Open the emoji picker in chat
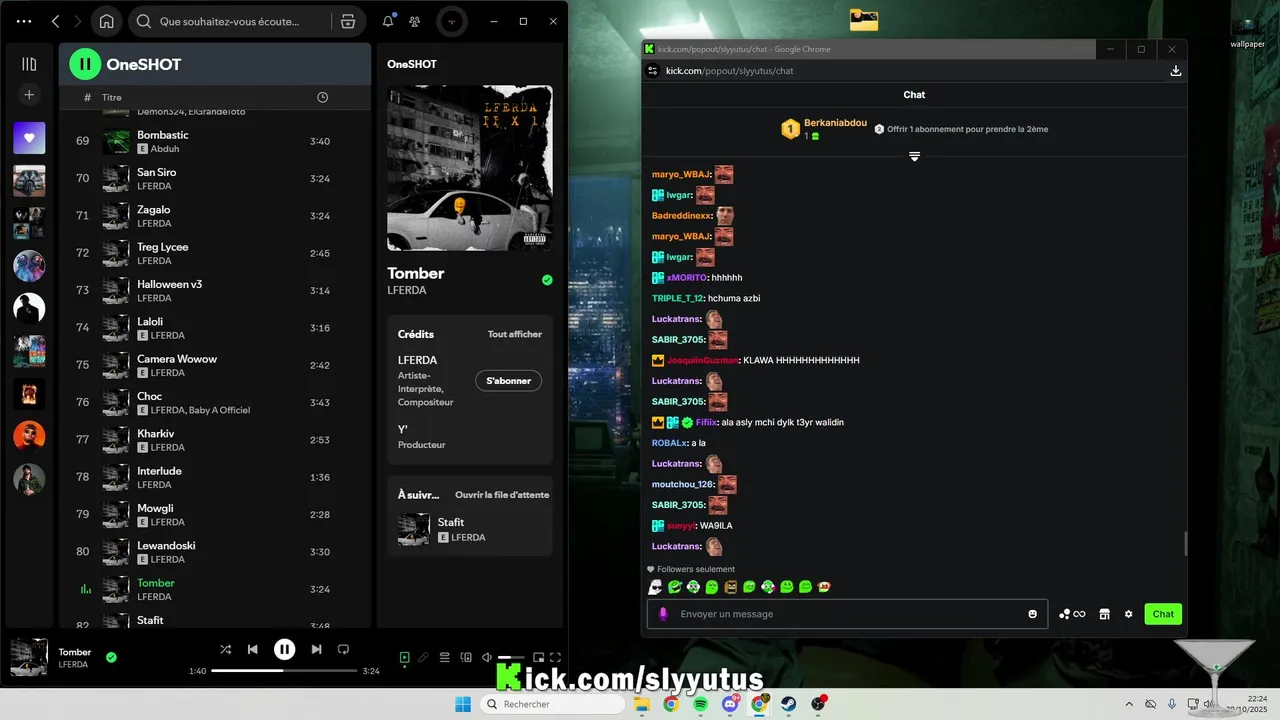This screenshot has height=720, width=1280. [x=1033, y=614]
